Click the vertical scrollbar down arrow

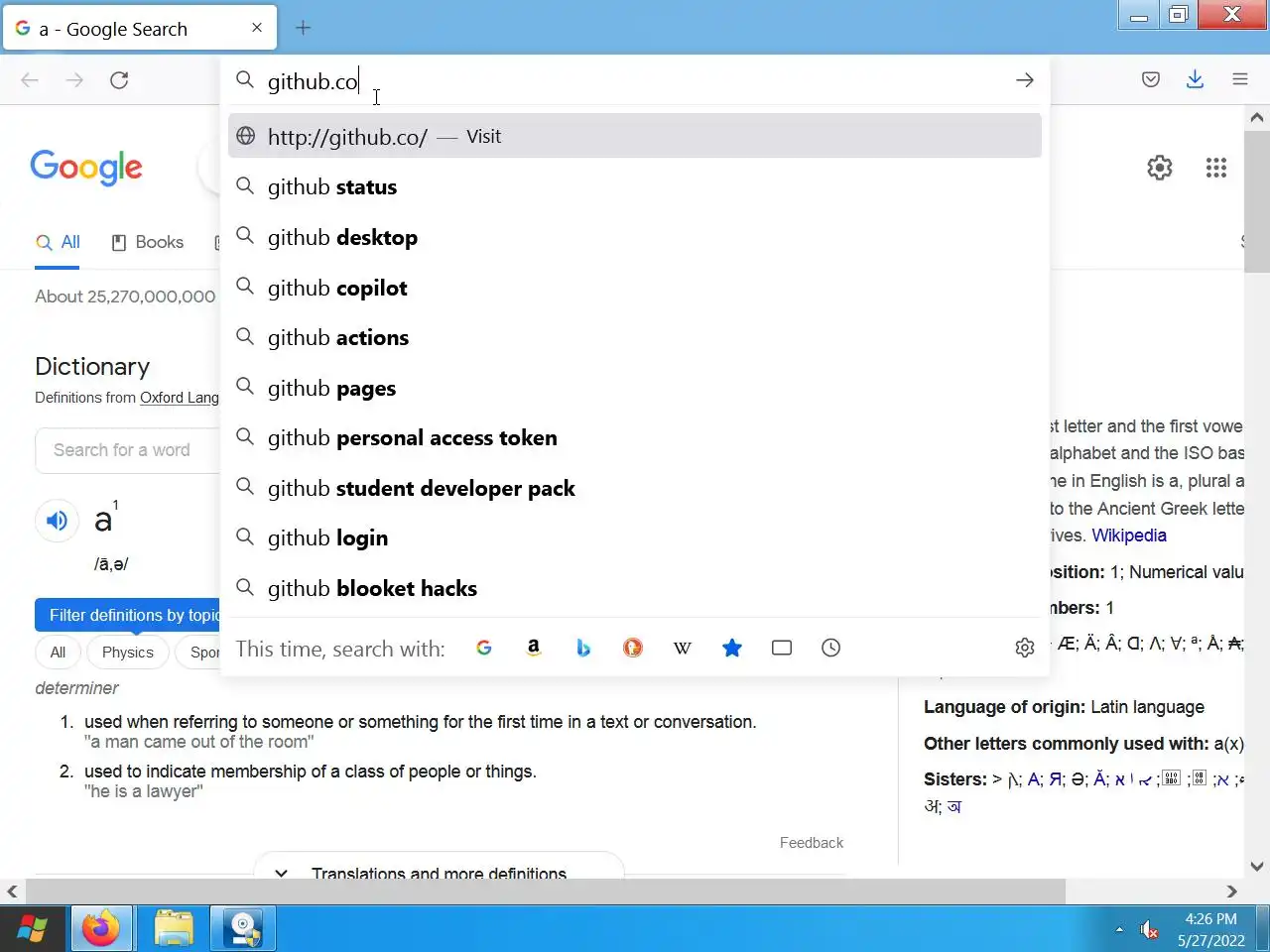tap(1257, 866)
